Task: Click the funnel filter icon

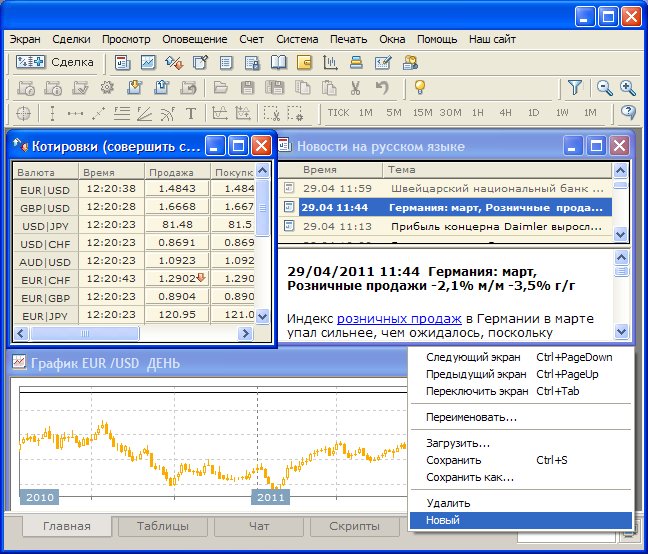Action: [x=575, y=88]
